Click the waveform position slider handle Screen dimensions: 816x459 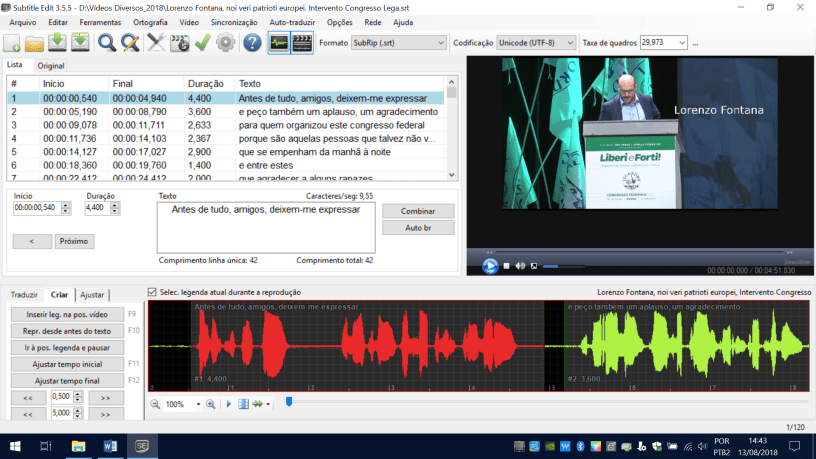[289, 402]
